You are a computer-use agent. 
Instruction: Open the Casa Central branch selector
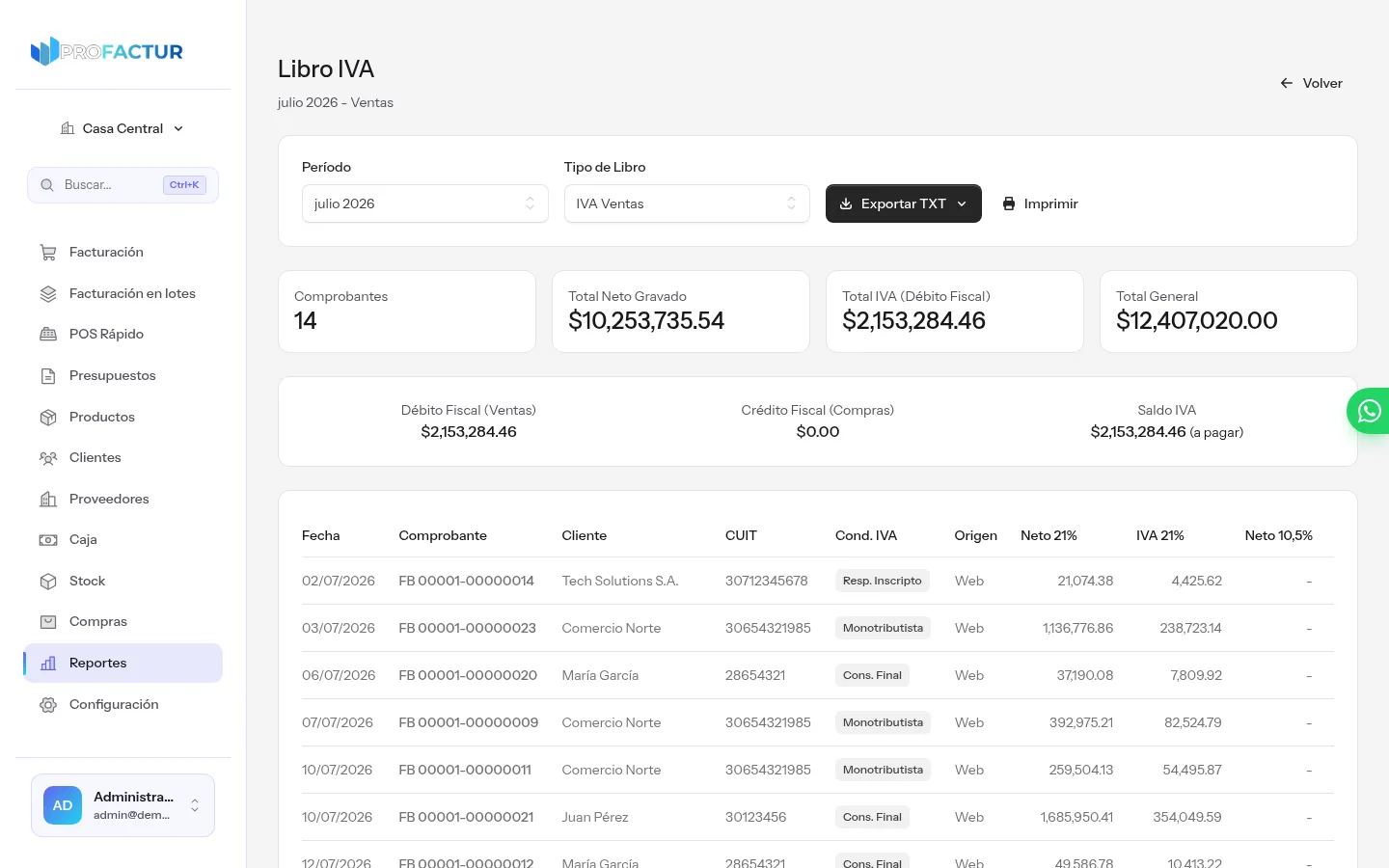point(123,128)
